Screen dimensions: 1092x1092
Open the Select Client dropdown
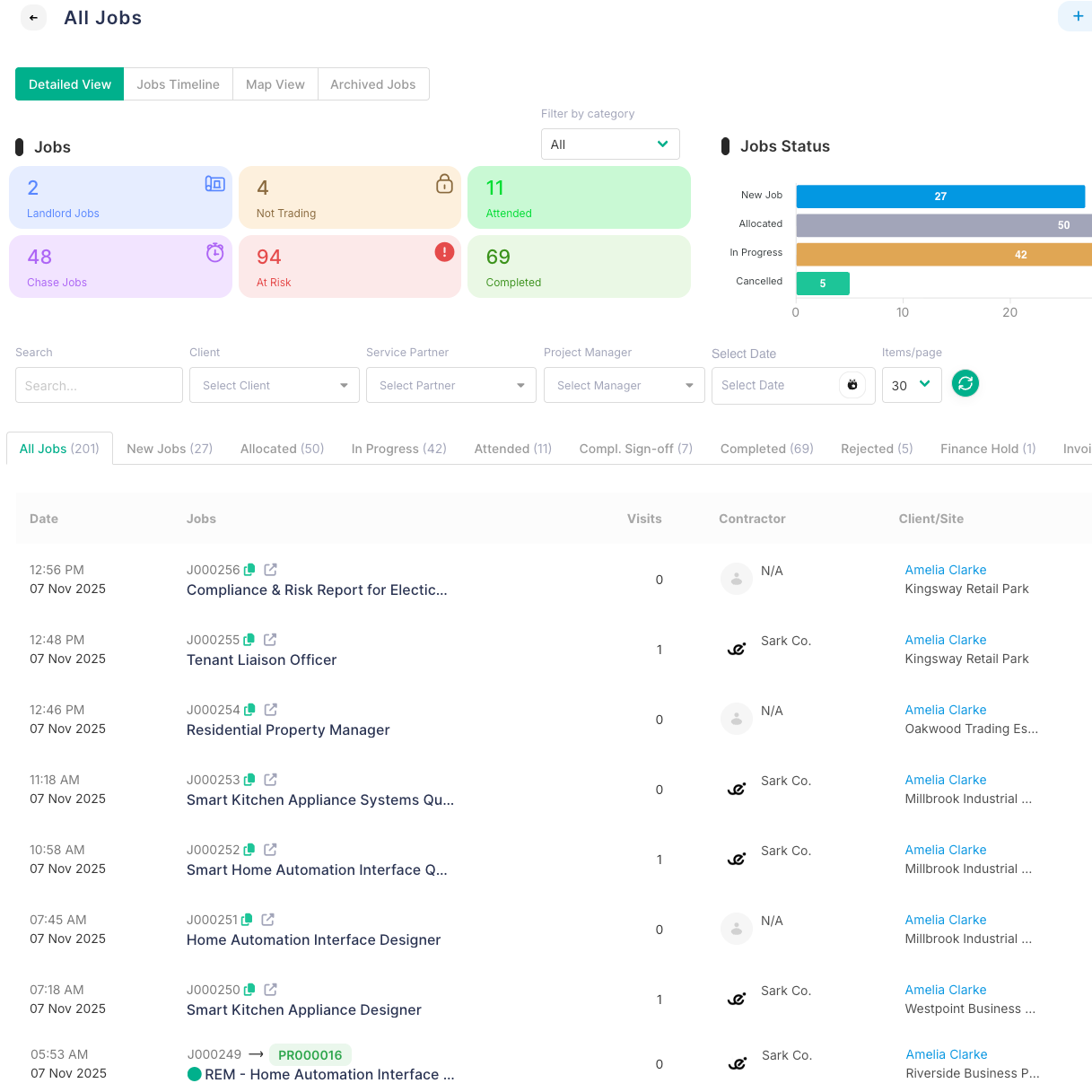[x=274, y=385]
